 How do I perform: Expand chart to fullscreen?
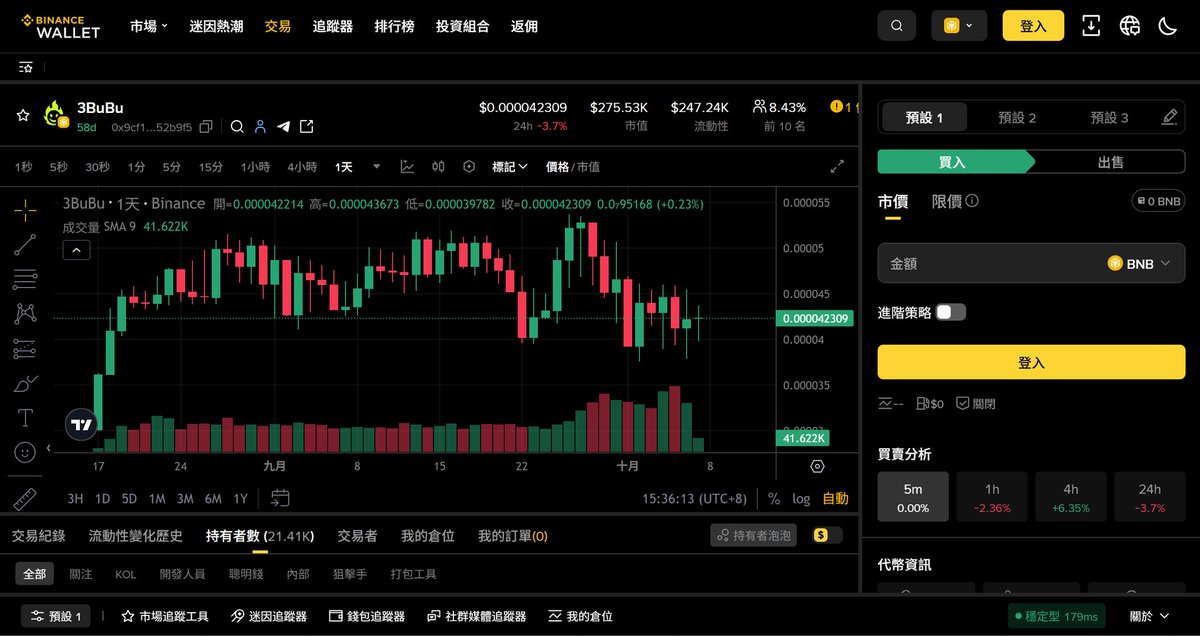(x=837, y=167)
